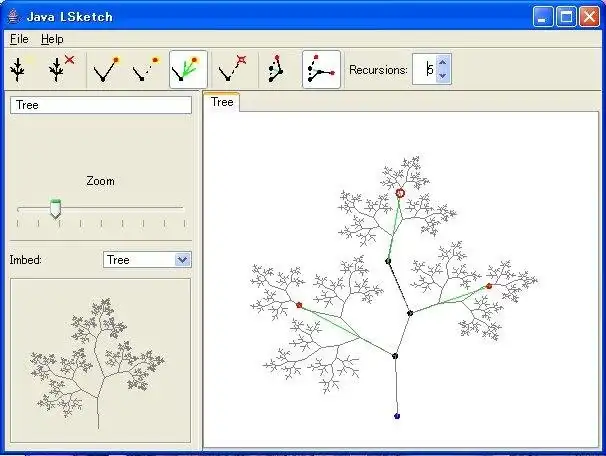The height and width of the screenshot is (456, 606).
Task: Expand the Imbed Tree dropdown arrow
Action: tap(182, 260)
